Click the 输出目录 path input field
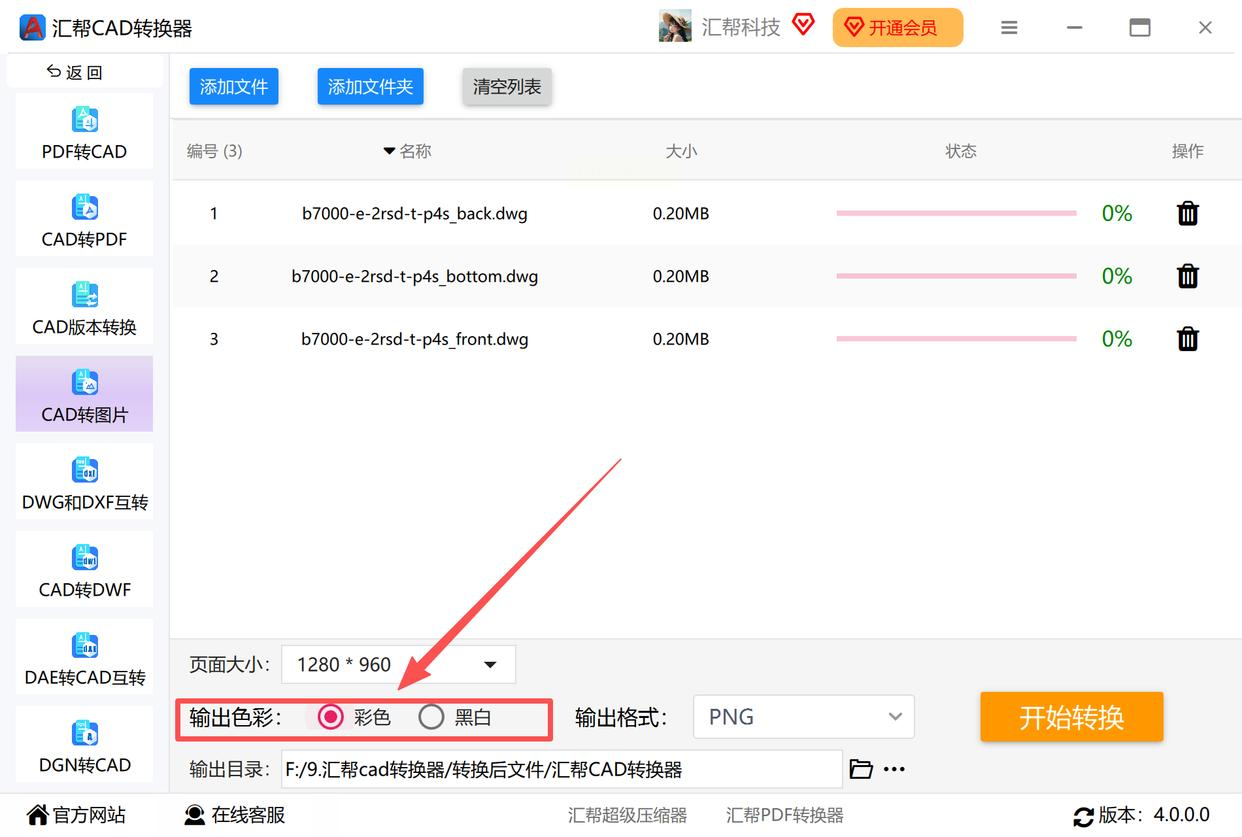This screenshot has width=1242, height=837. (x=560, y=769)
